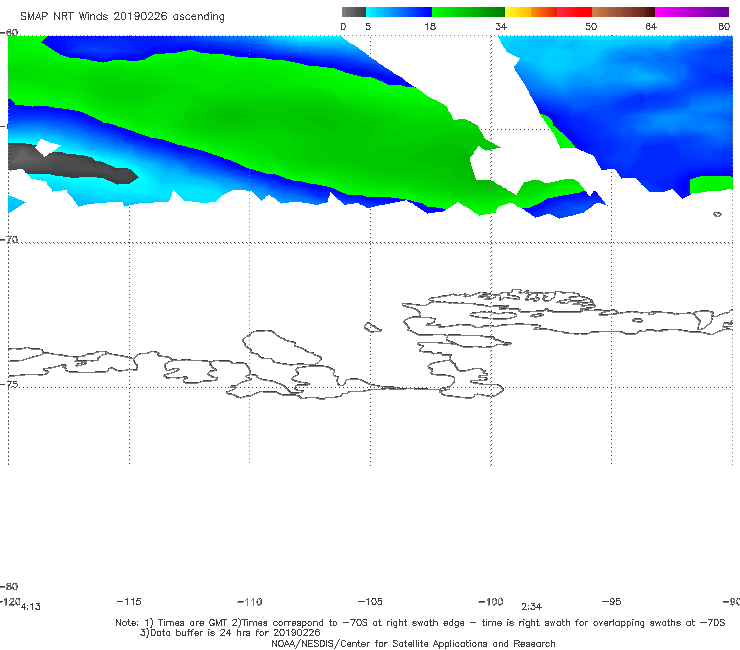740x650 pixels.
Task: Click the colorbar label '18'
Action: [430, 26]
